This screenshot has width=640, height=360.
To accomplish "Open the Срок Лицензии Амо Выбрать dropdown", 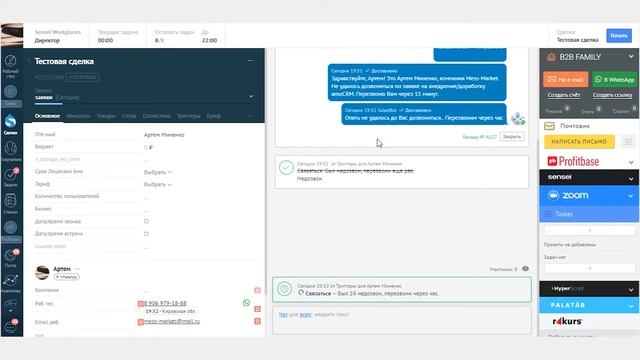I will (158, 172).
